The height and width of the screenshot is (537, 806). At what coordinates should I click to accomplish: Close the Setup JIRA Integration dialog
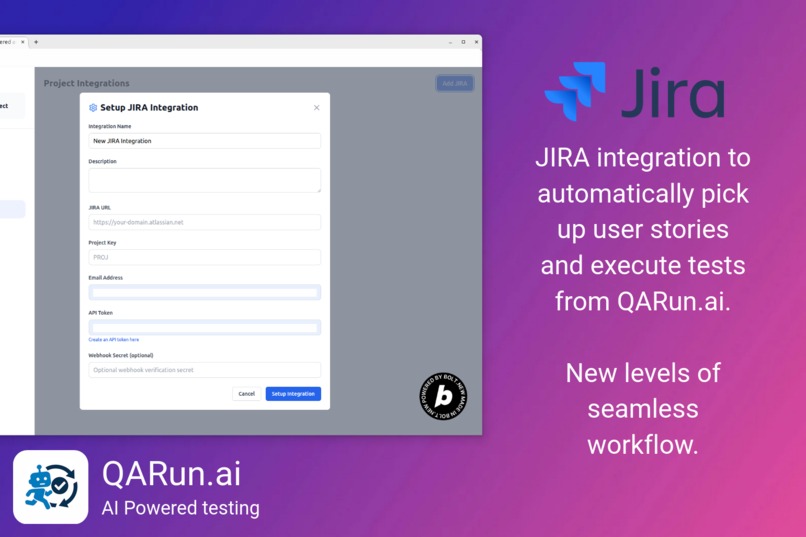[317, 107]
